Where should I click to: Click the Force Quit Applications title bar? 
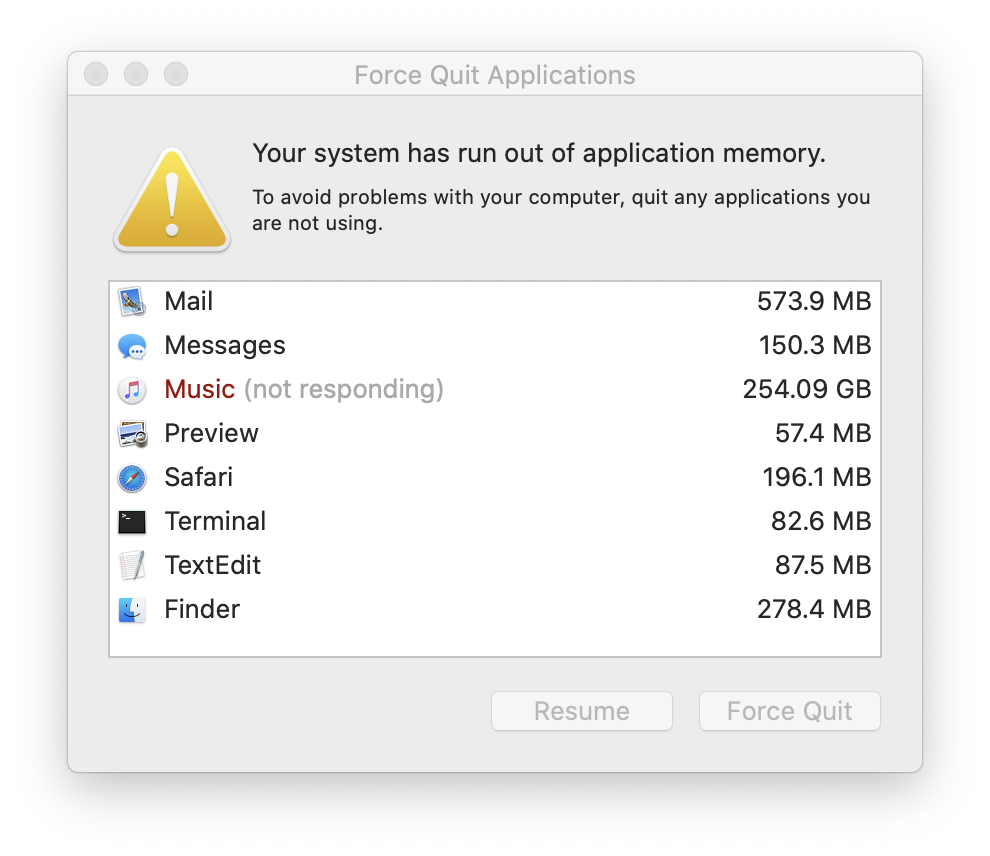[494, 74]
